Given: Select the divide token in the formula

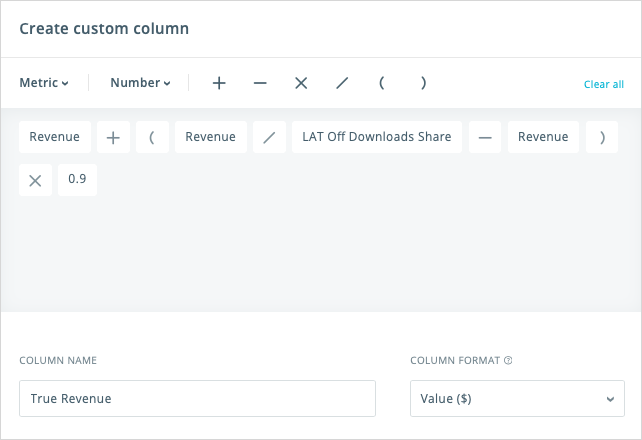Looking at the screenshot, I should pos(269,137).
